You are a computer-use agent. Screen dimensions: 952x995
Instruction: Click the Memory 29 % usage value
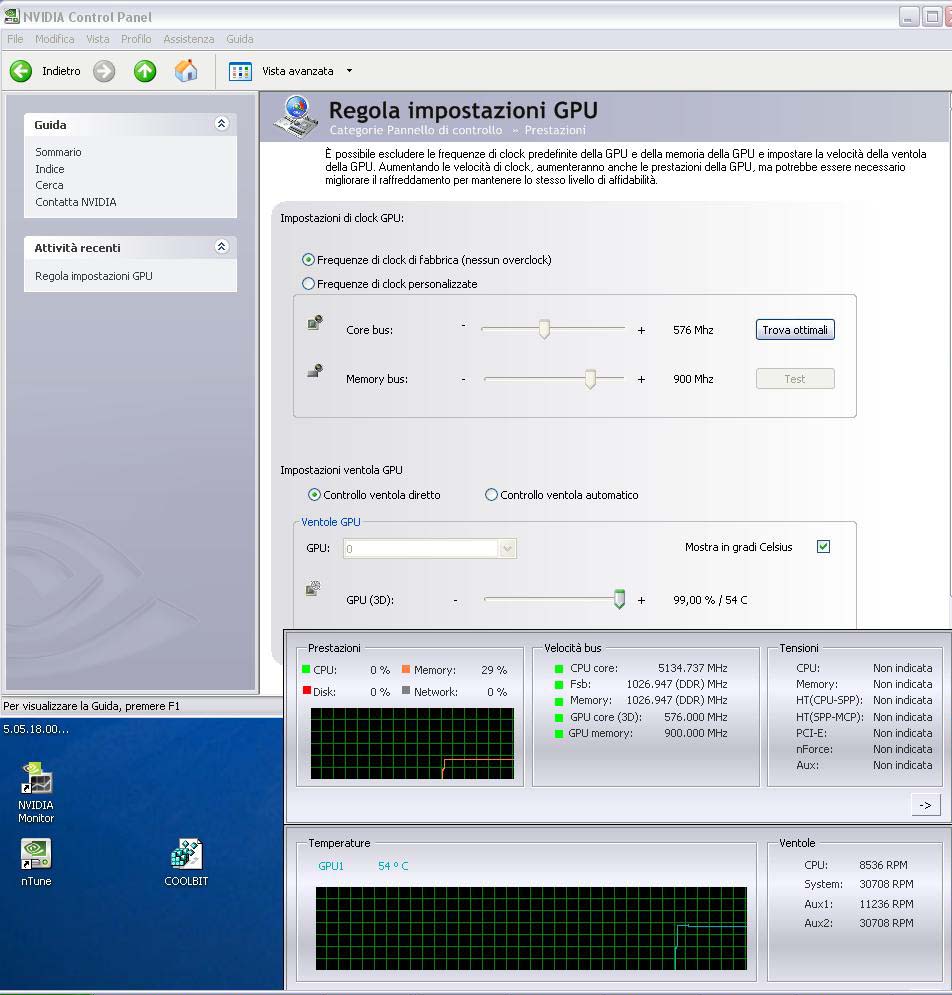494,670
